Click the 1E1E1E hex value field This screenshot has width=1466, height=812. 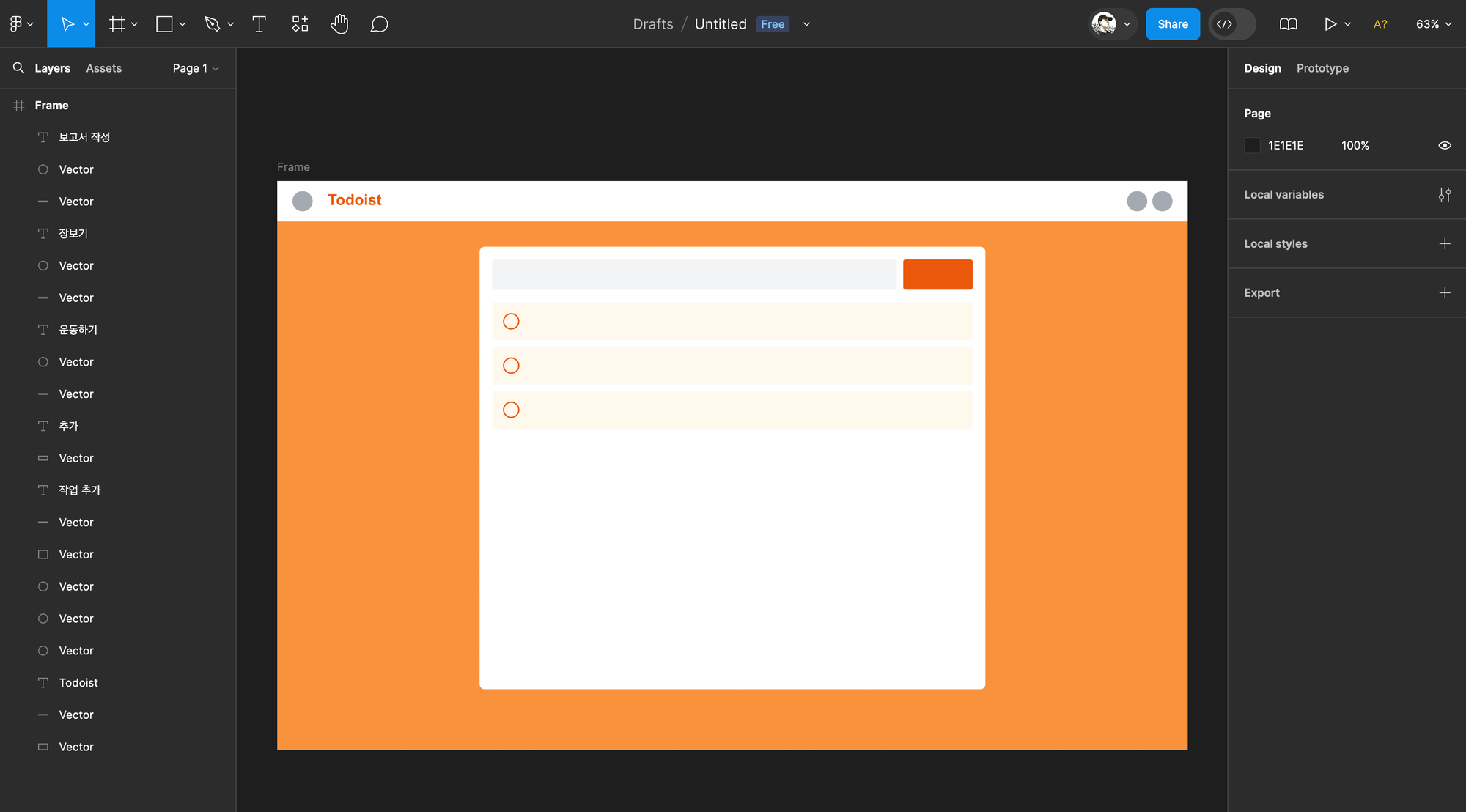pos(1286,145)
